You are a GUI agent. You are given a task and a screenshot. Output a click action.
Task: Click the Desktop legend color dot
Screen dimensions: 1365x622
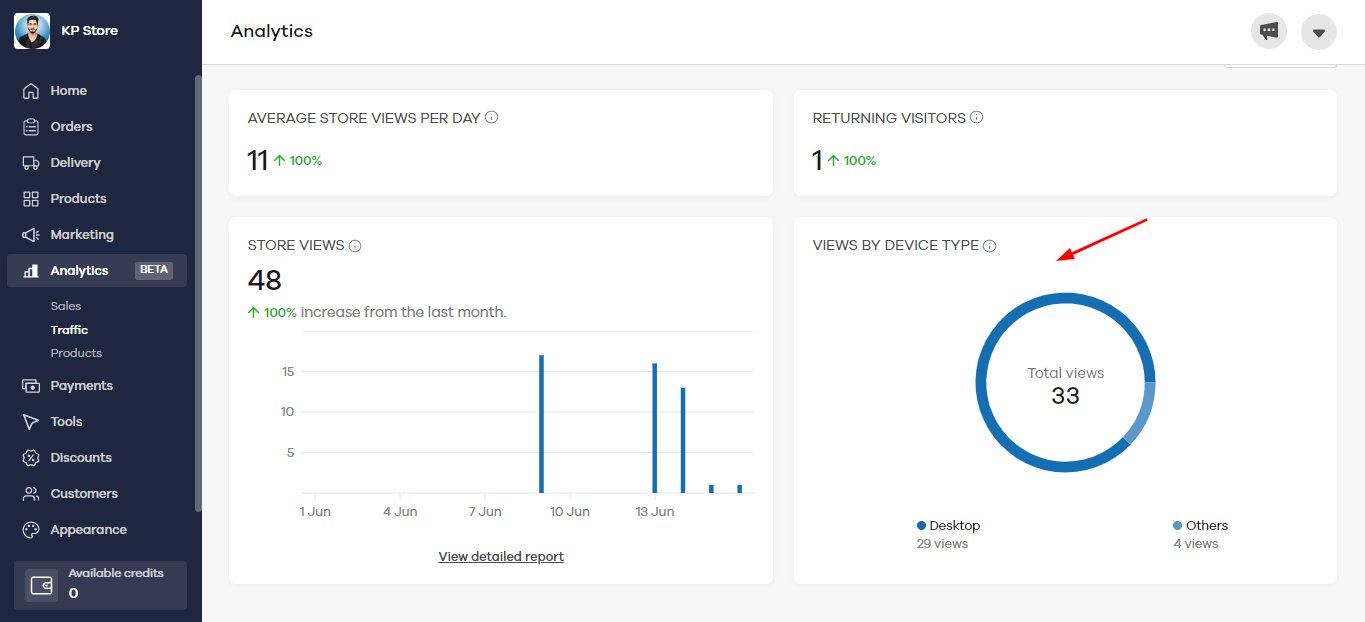pos(921,526)
